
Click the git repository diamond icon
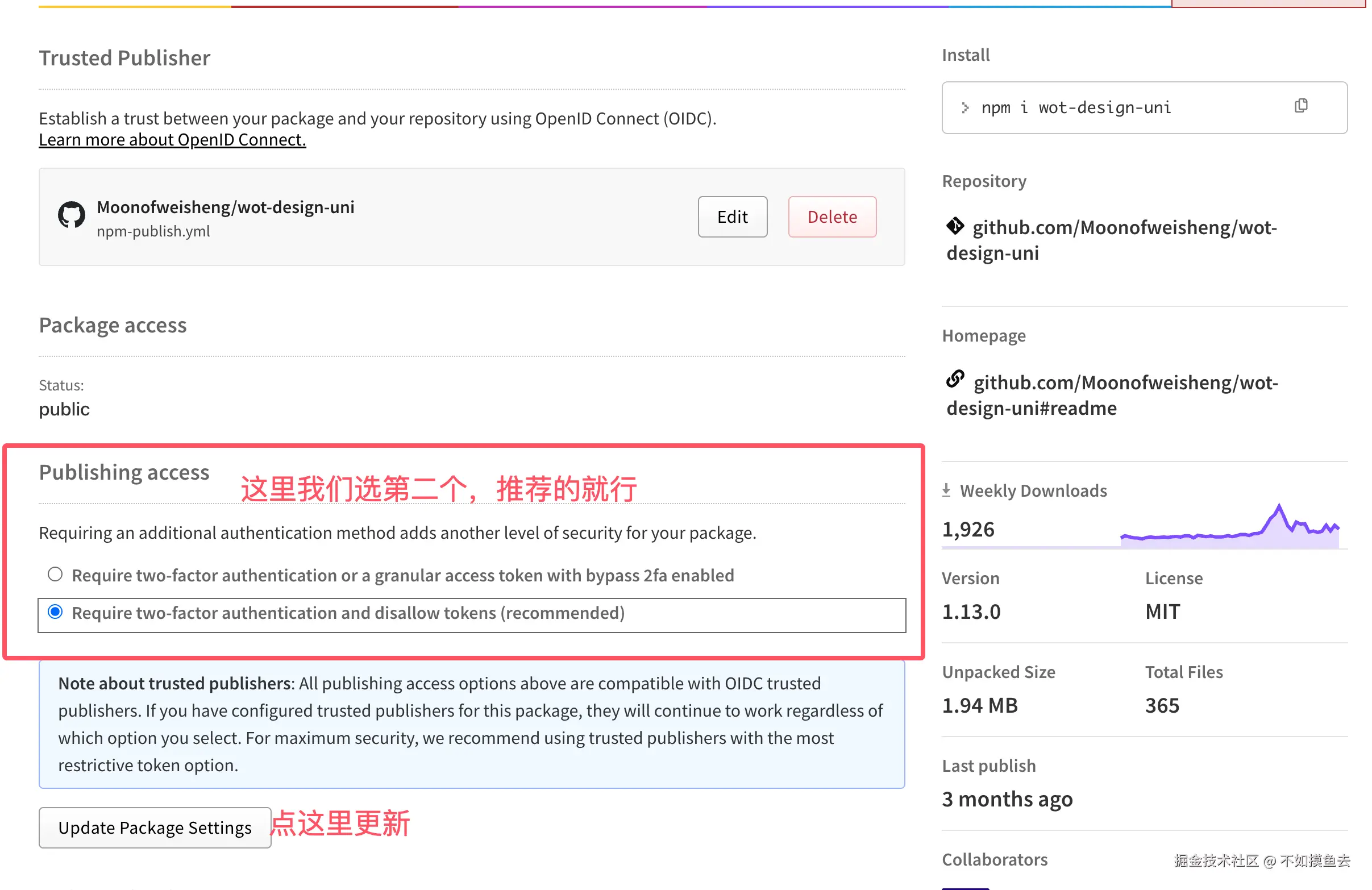click(x=955, y=226)
